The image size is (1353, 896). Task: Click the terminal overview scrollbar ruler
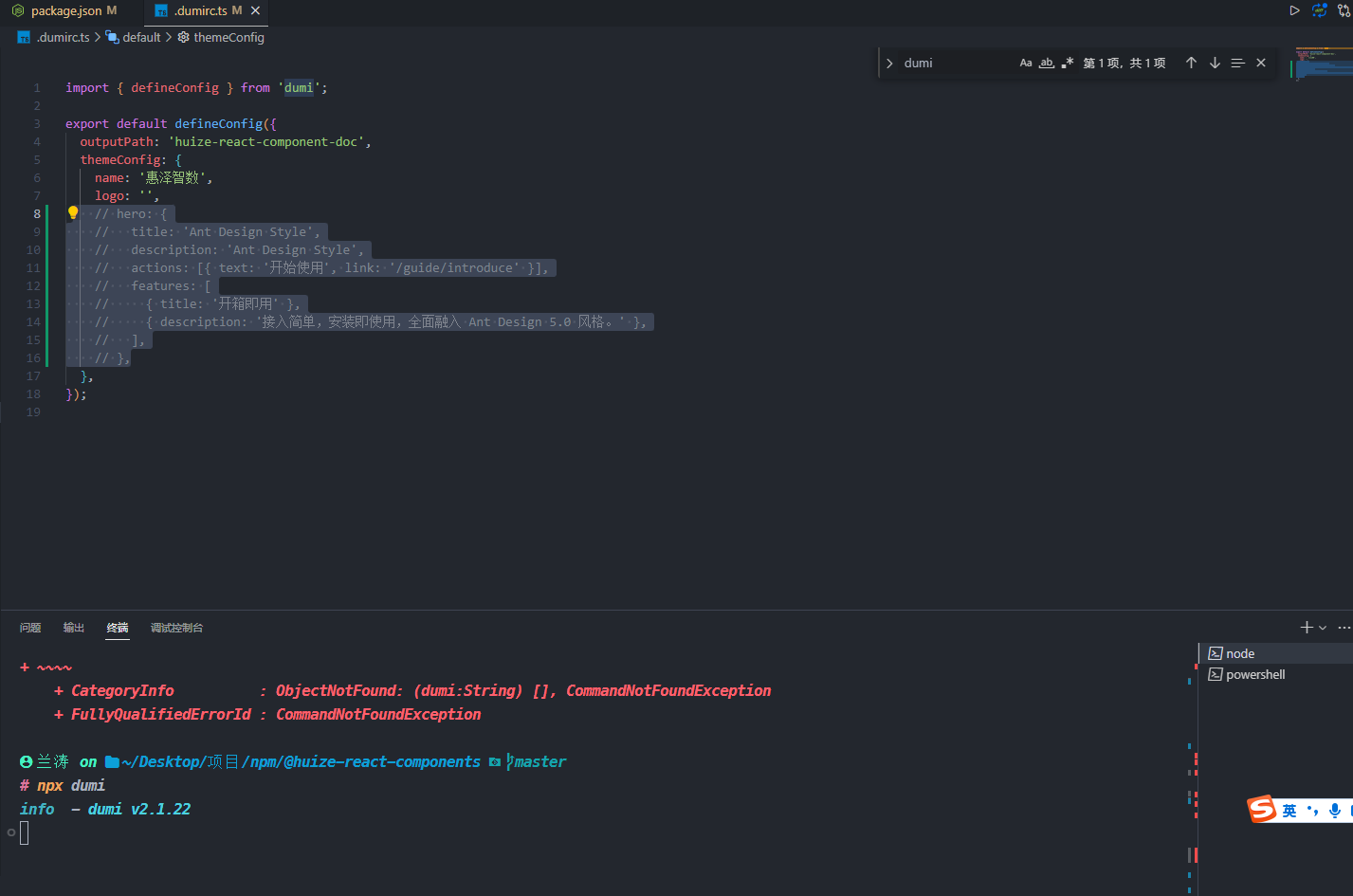click(1193, 768)
